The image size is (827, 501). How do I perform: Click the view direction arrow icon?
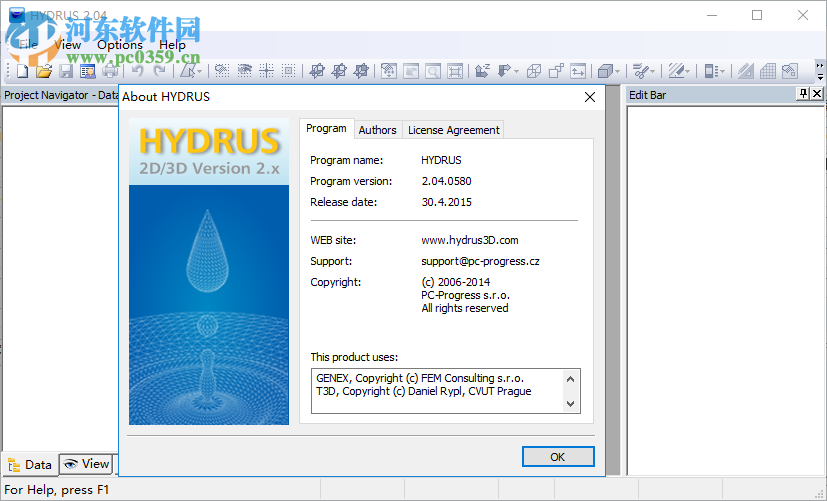click(x=504, y=71)
